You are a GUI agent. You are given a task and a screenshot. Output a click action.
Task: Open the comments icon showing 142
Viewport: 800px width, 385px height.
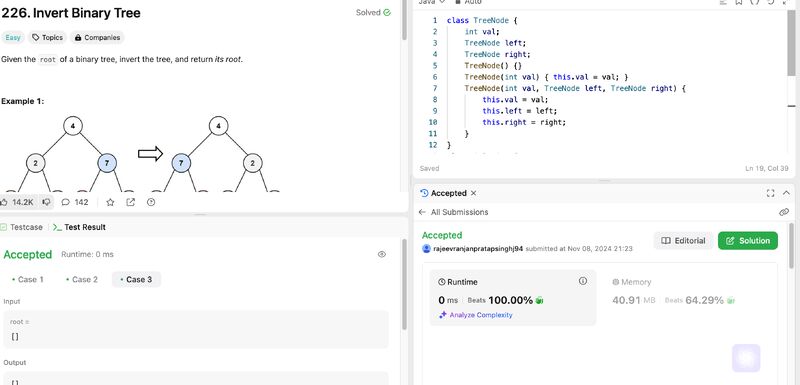65,202
